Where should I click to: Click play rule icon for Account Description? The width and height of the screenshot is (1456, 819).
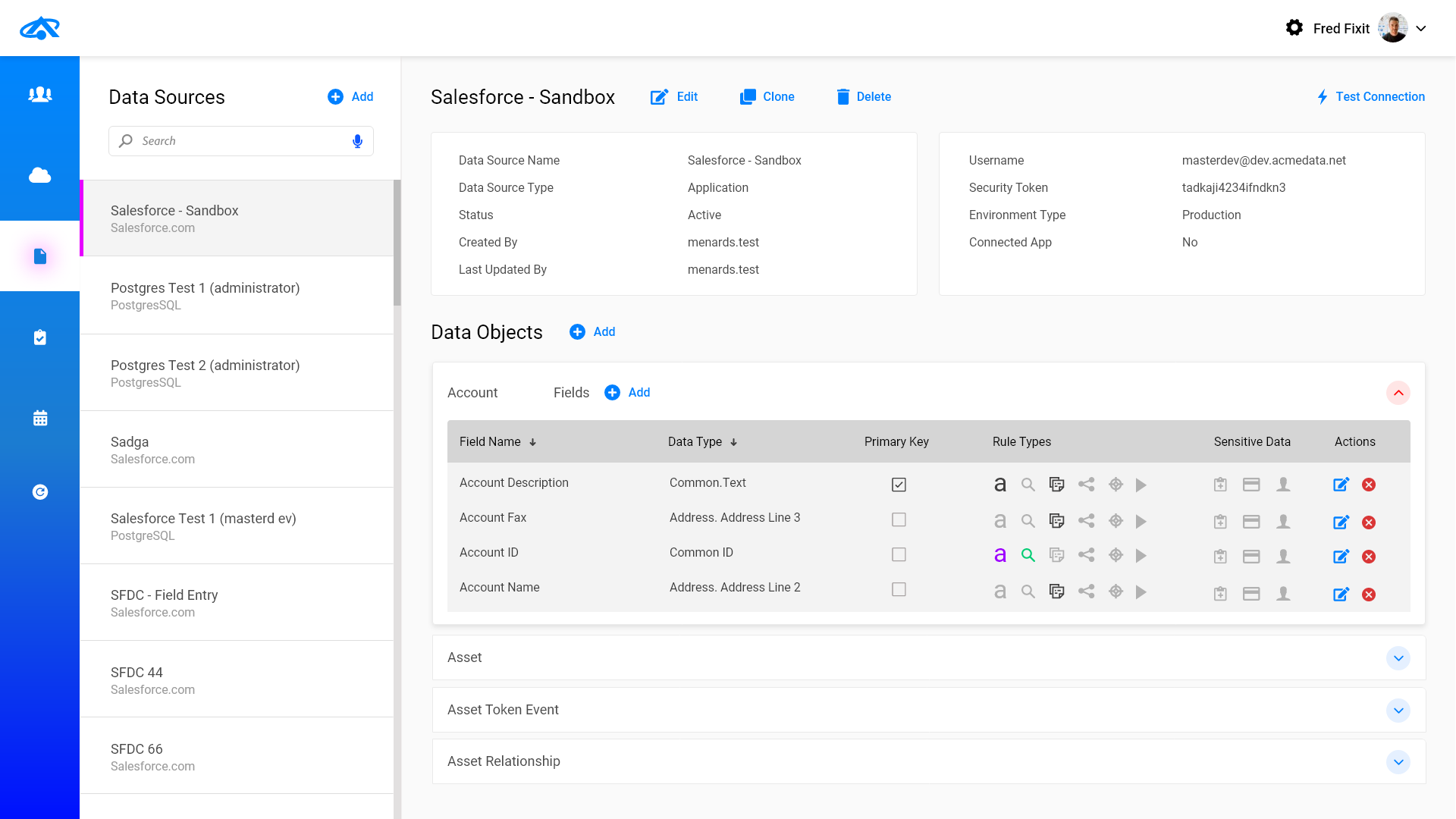[1141, 485]
